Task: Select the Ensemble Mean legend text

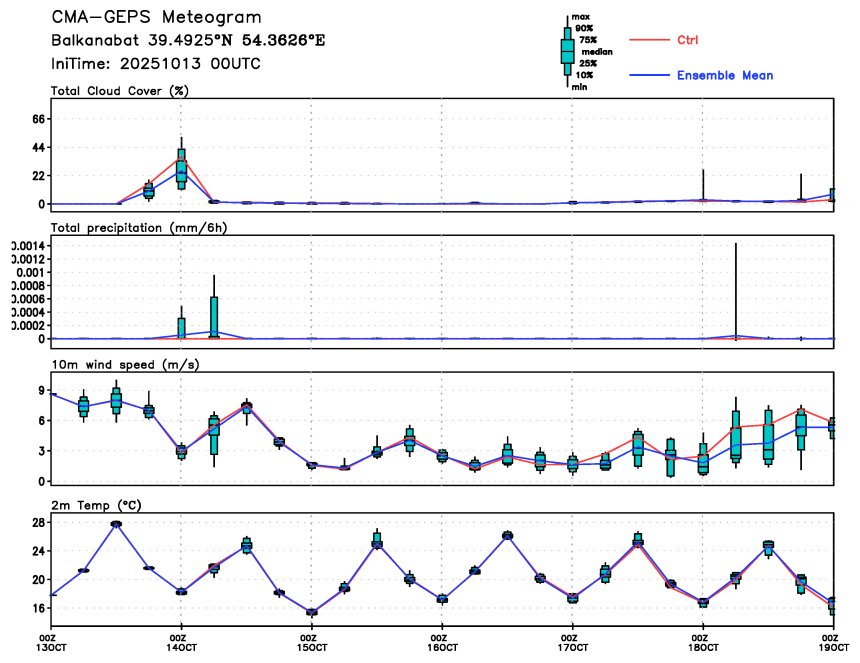Action: pyautogui.click(x=724, y=76)
